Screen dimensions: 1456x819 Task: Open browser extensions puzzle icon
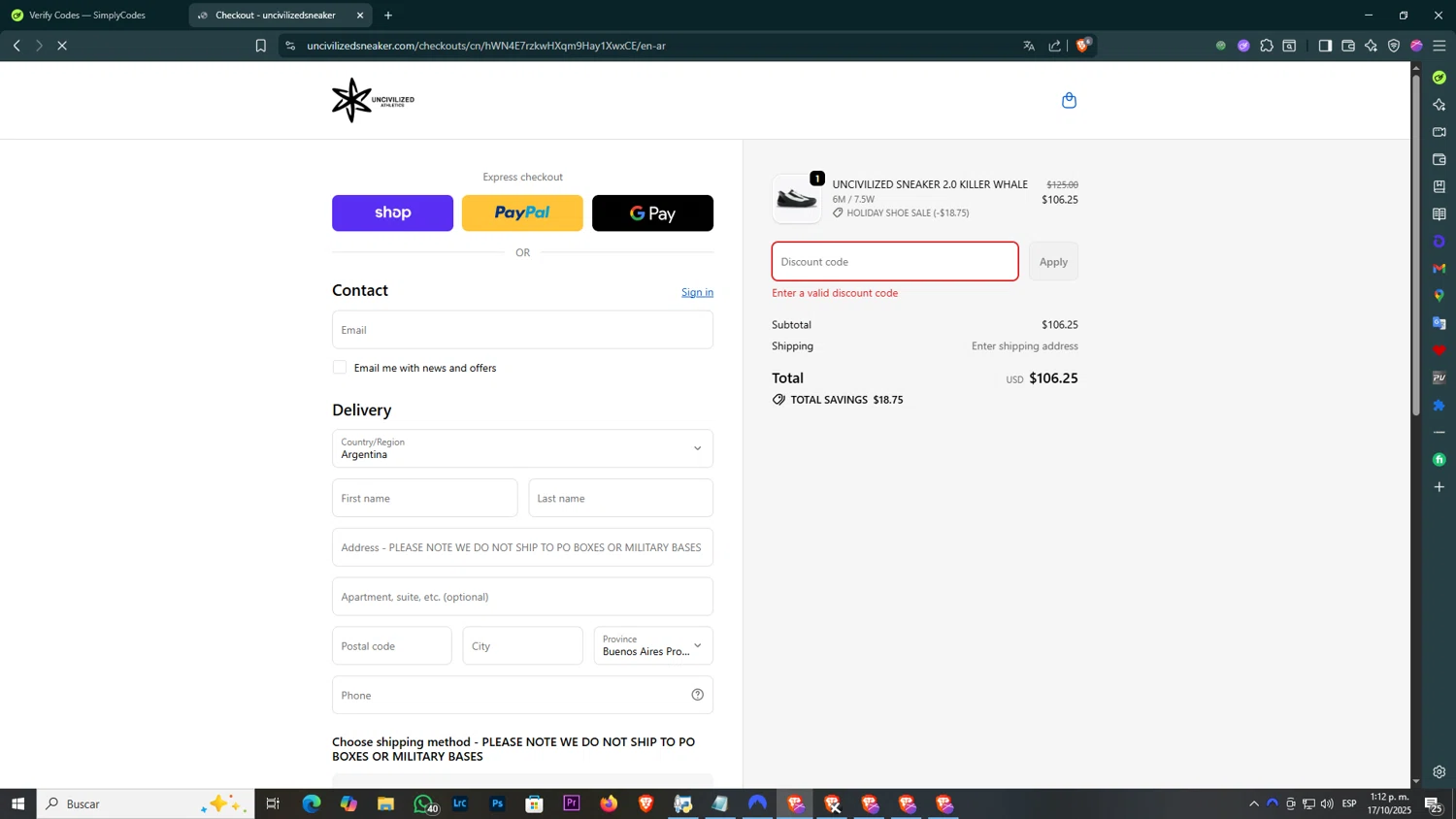pos(1267,46)
